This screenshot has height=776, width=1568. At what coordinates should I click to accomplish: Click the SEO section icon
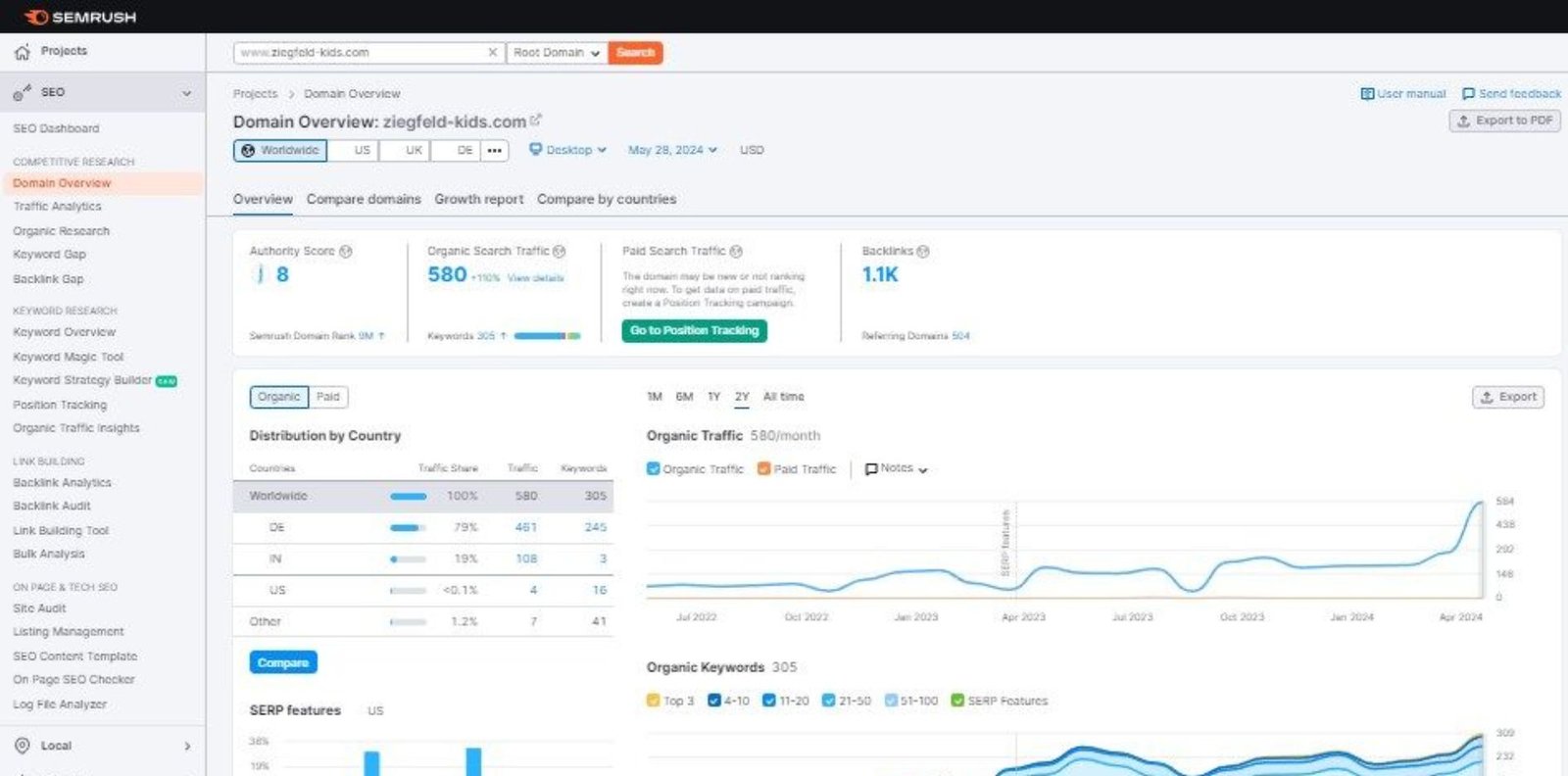click(x=22, y=92)
